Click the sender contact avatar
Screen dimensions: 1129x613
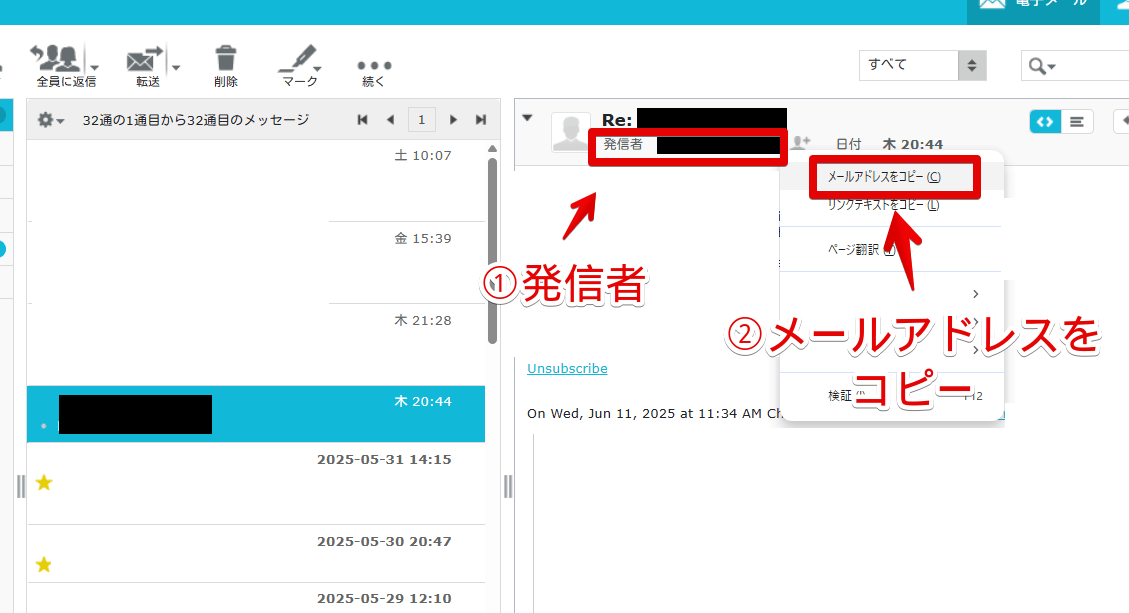[x=570, y=133]
